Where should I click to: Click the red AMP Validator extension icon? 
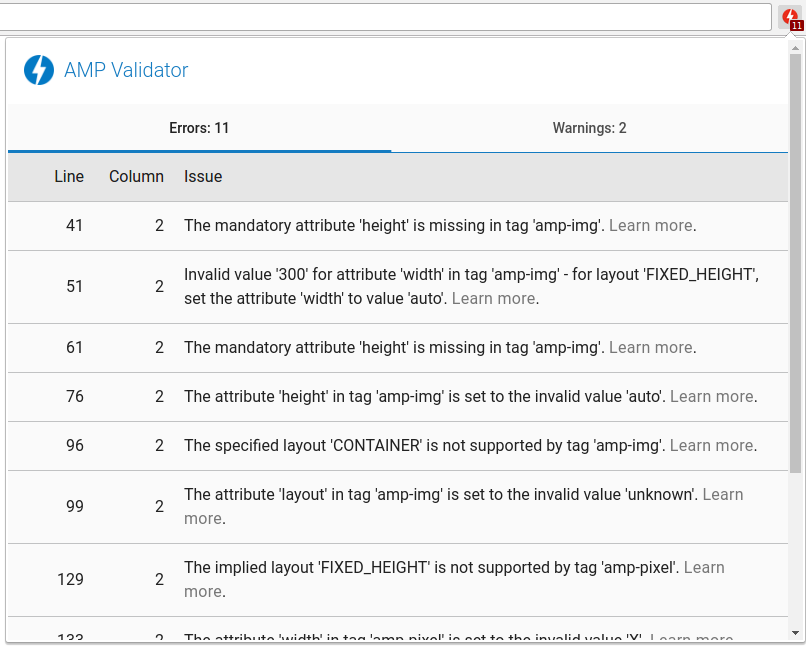(789, 16)
